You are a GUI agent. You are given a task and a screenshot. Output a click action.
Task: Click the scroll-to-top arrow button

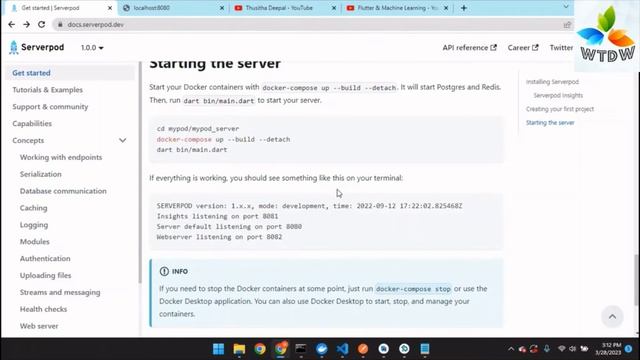(612, 316)
